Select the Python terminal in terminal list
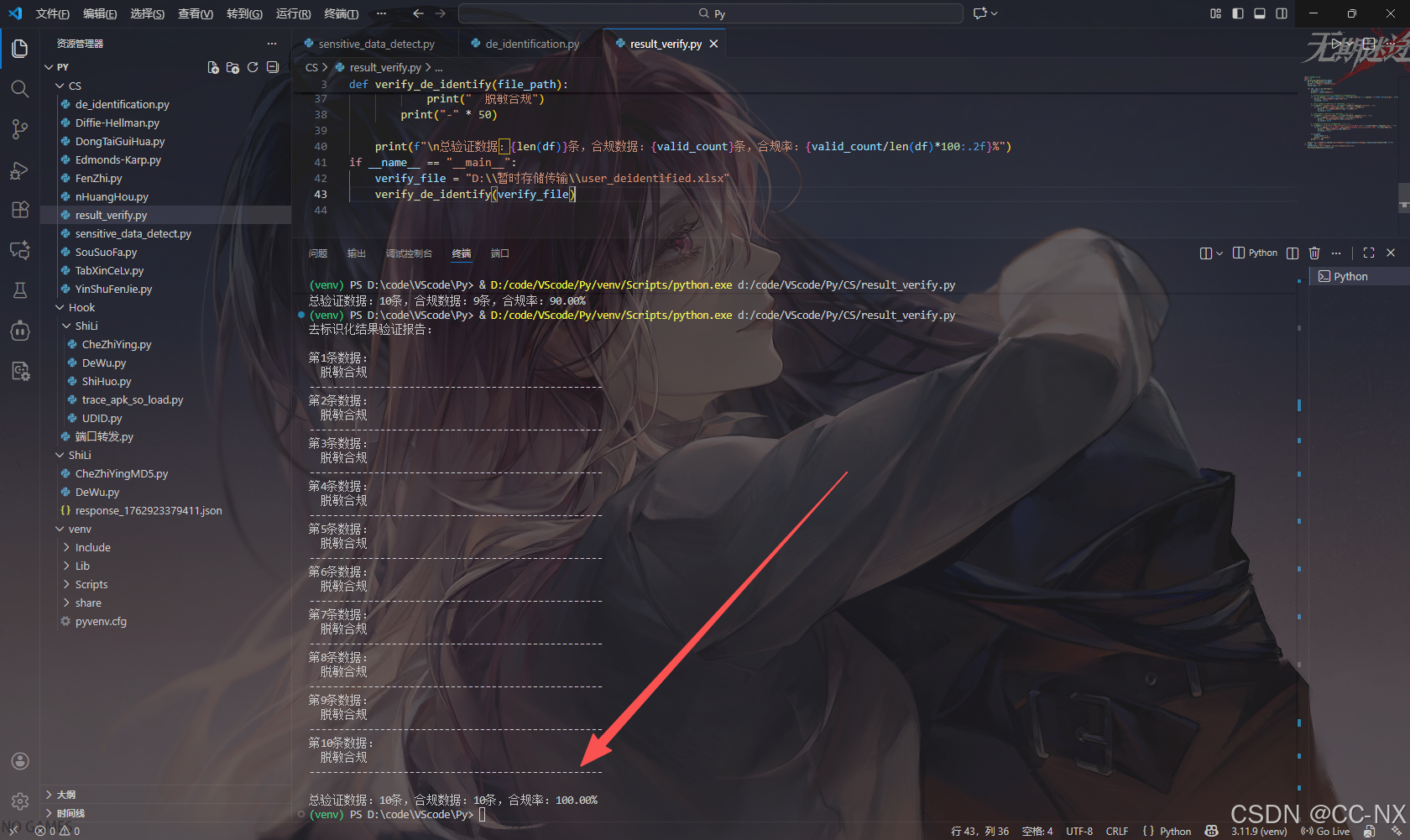 pos(1359,276)
